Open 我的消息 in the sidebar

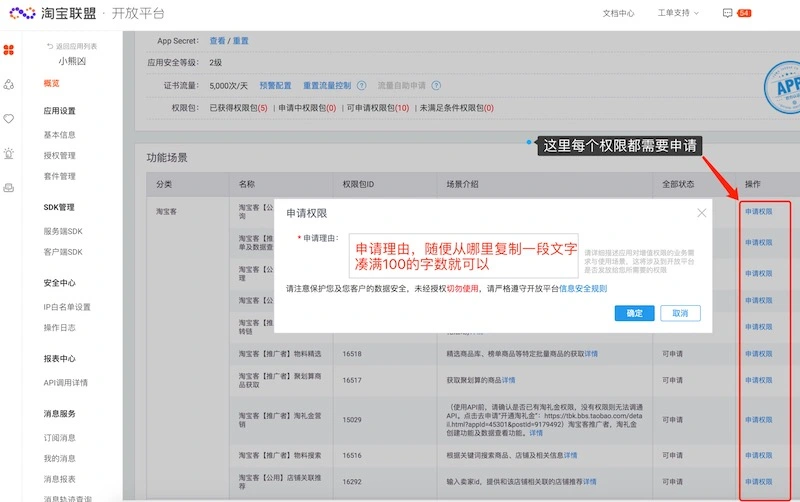coord(60,458)
